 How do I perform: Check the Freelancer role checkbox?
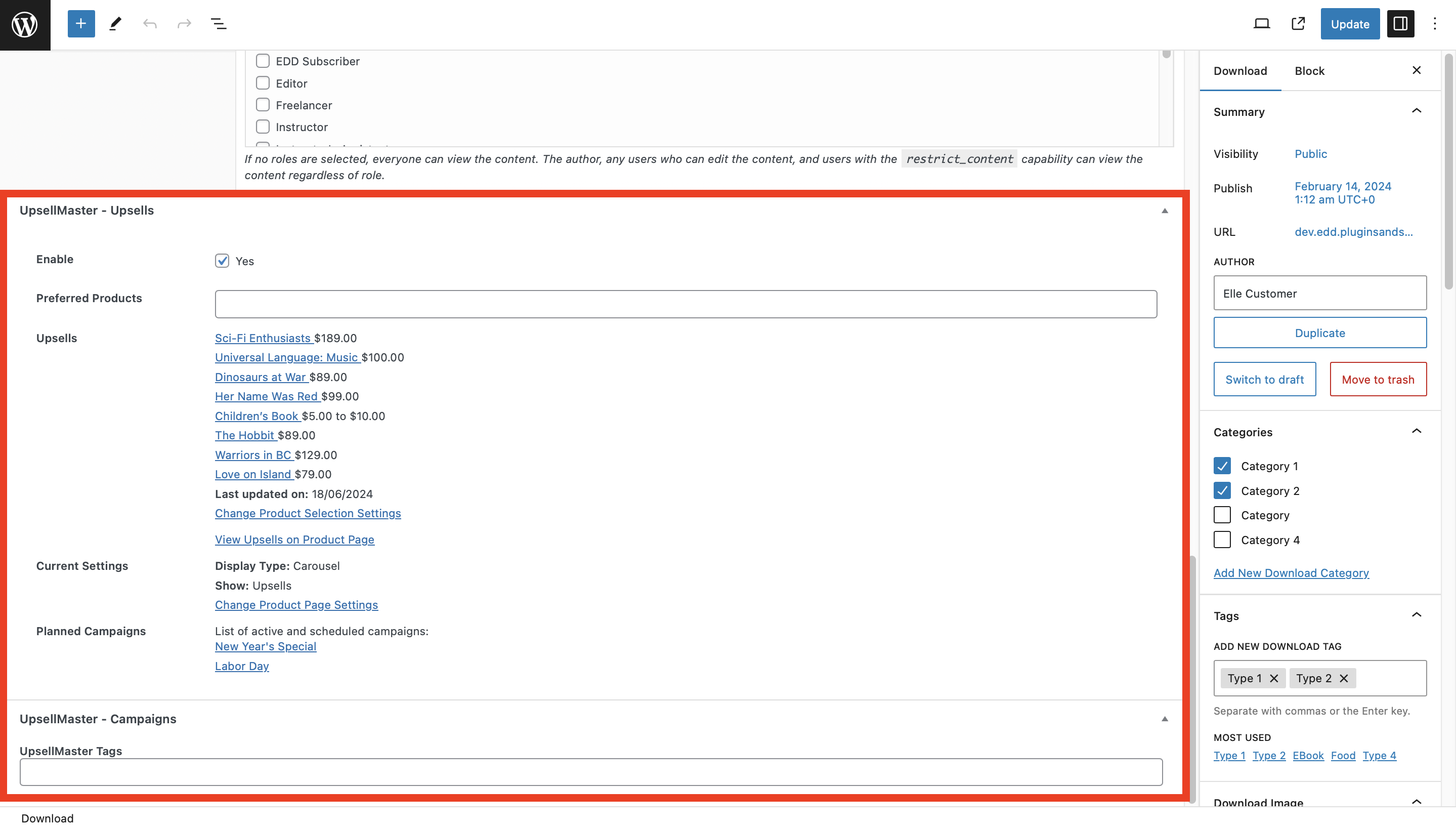click(263, 105)
